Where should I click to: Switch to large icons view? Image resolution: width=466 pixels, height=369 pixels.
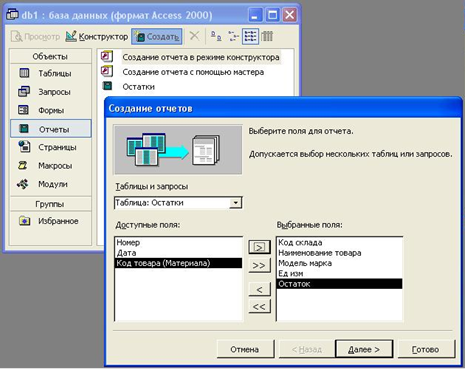pyautogui.click(x=216, y=36)
